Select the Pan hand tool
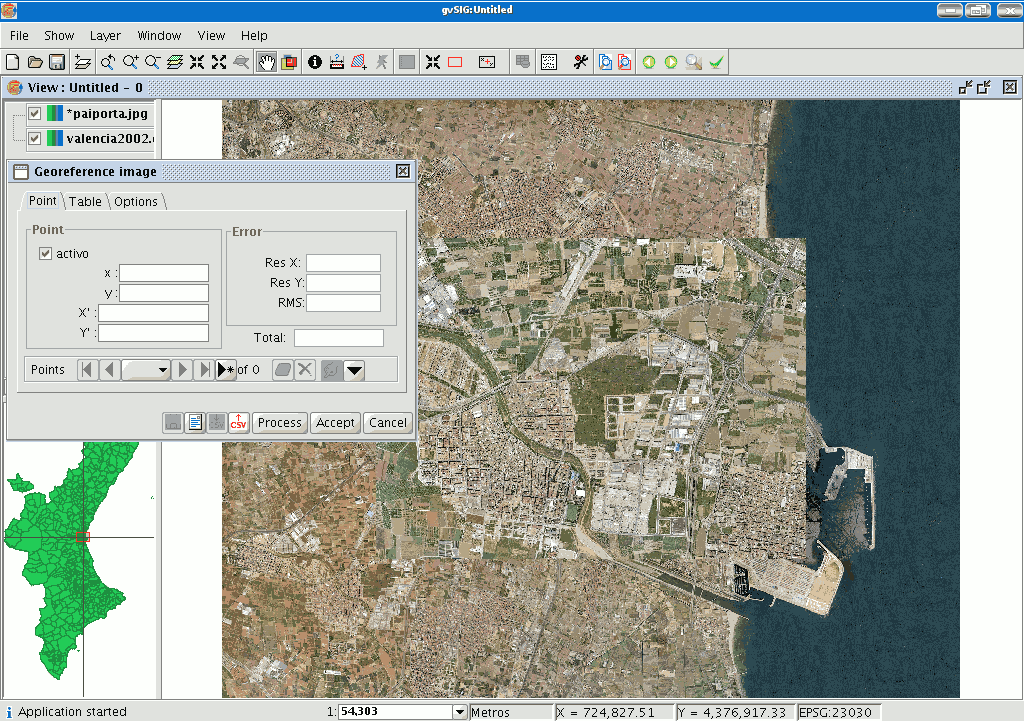 (x=266, y=62)
